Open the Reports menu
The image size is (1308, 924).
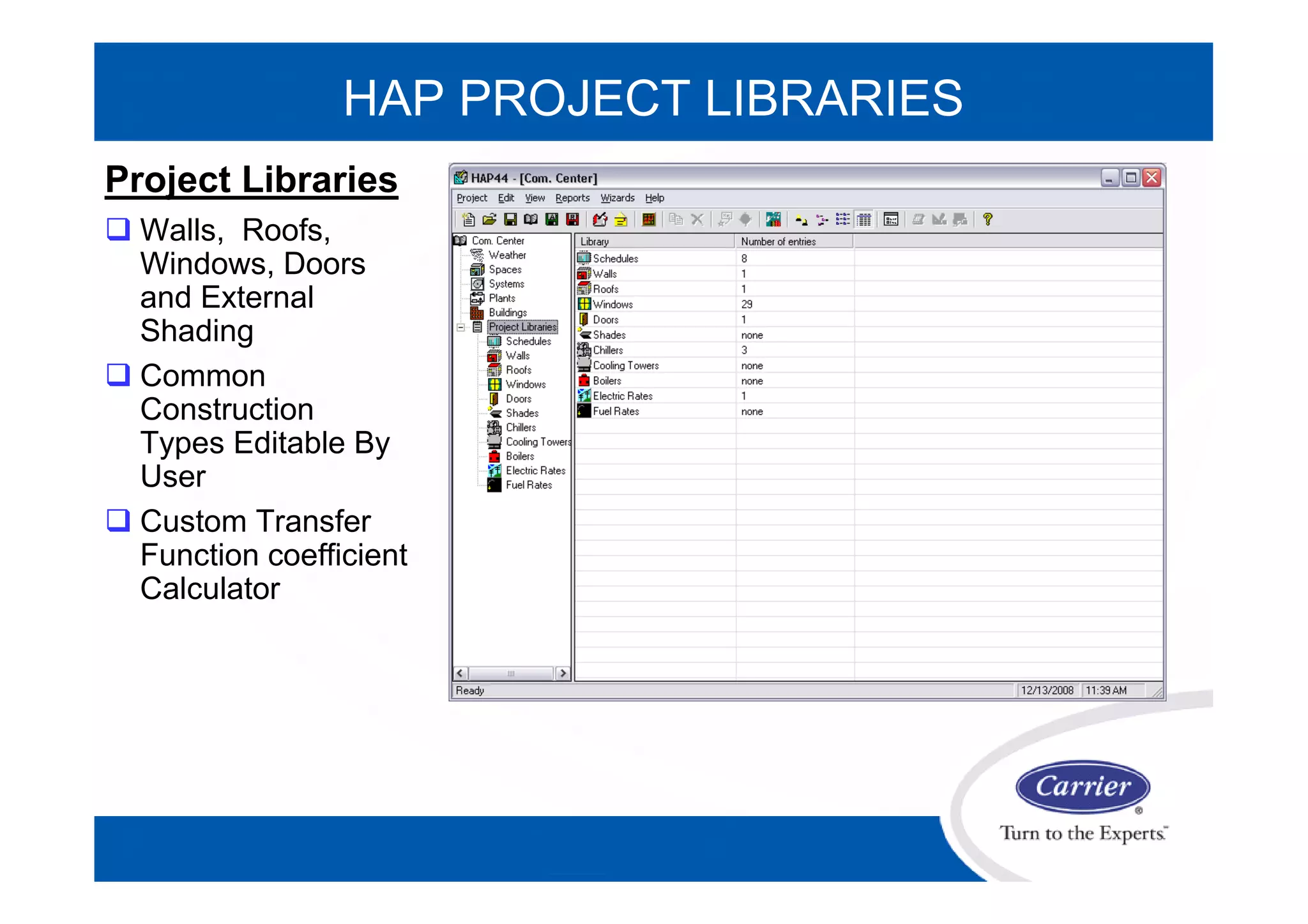[572, 198]
